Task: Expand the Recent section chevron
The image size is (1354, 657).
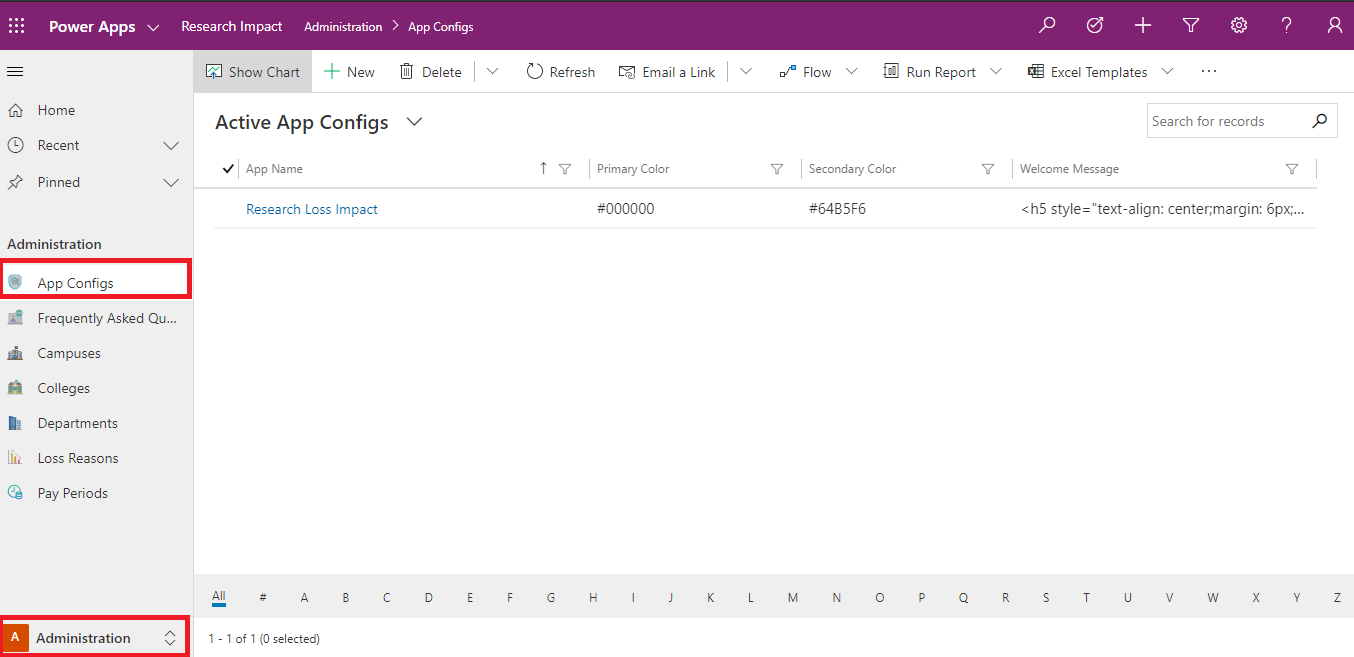Action: click(171, 145)
